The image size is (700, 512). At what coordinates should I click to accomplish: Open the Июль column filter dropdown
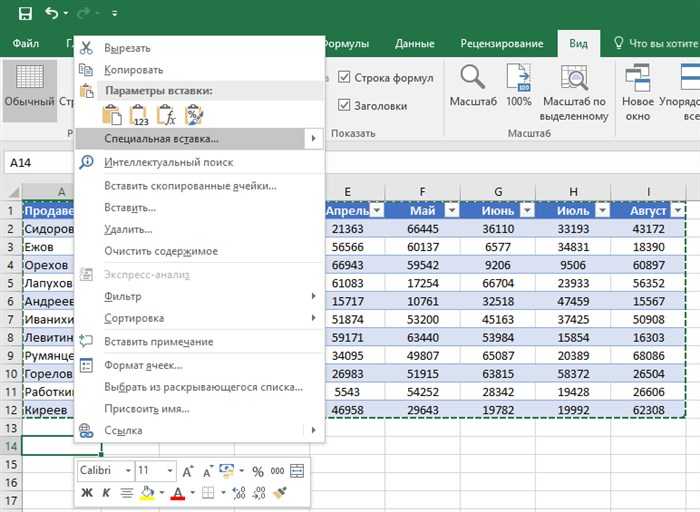coord(603,210)
